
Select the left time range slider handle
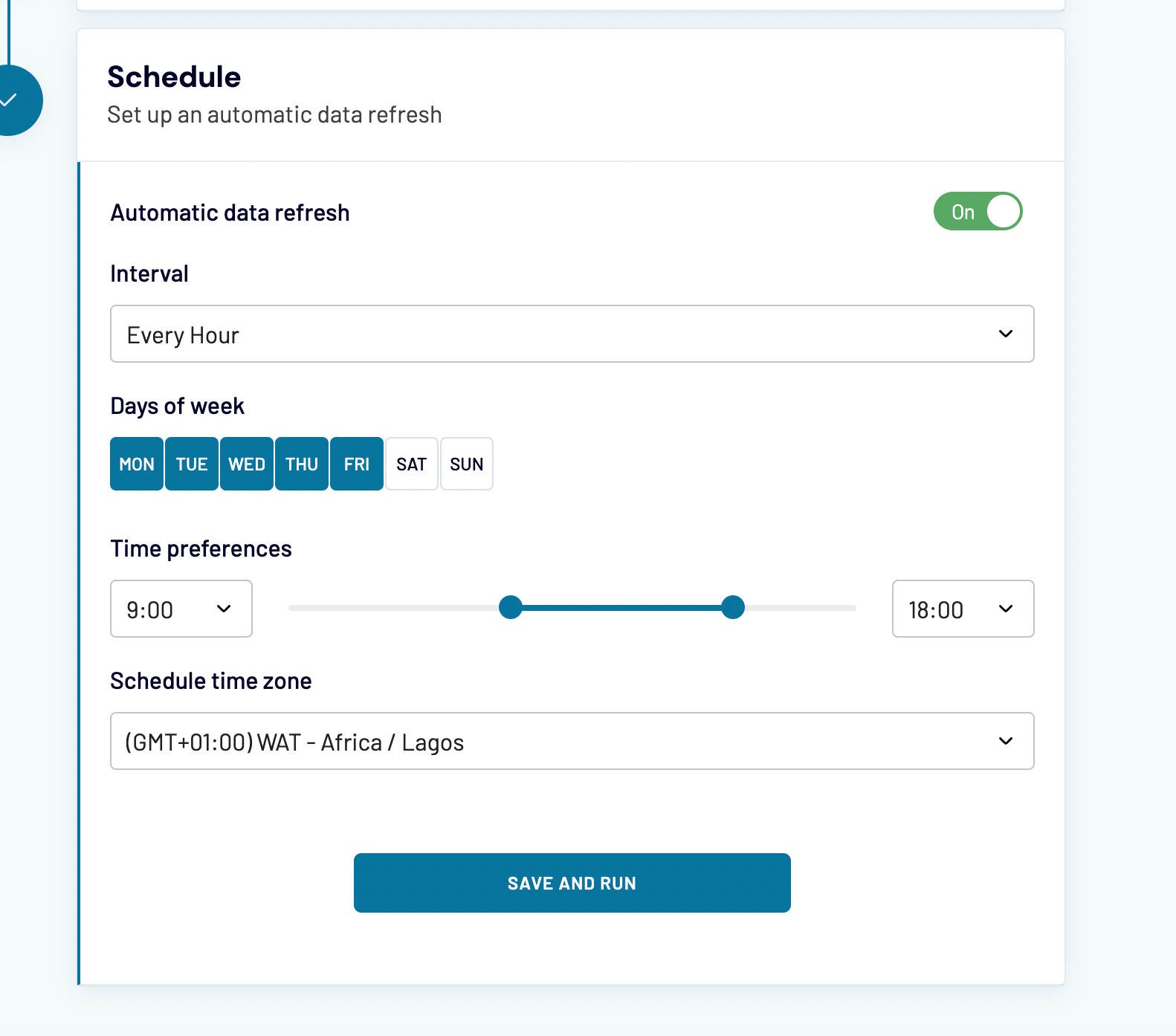(x=511, y=607)
